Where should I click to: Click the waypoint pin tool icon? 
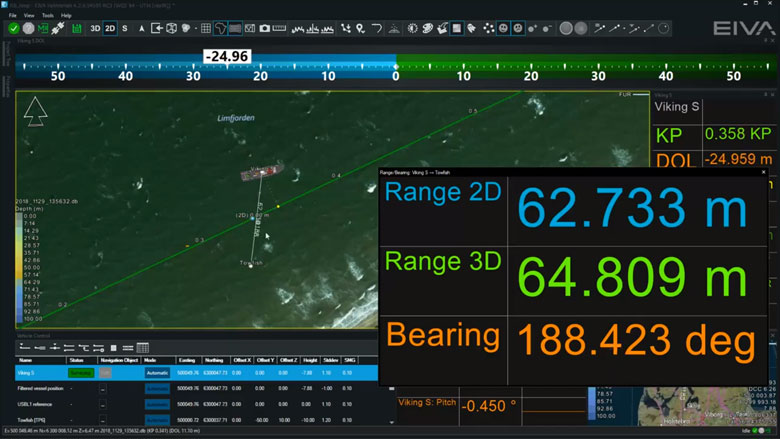coord(360,29)
